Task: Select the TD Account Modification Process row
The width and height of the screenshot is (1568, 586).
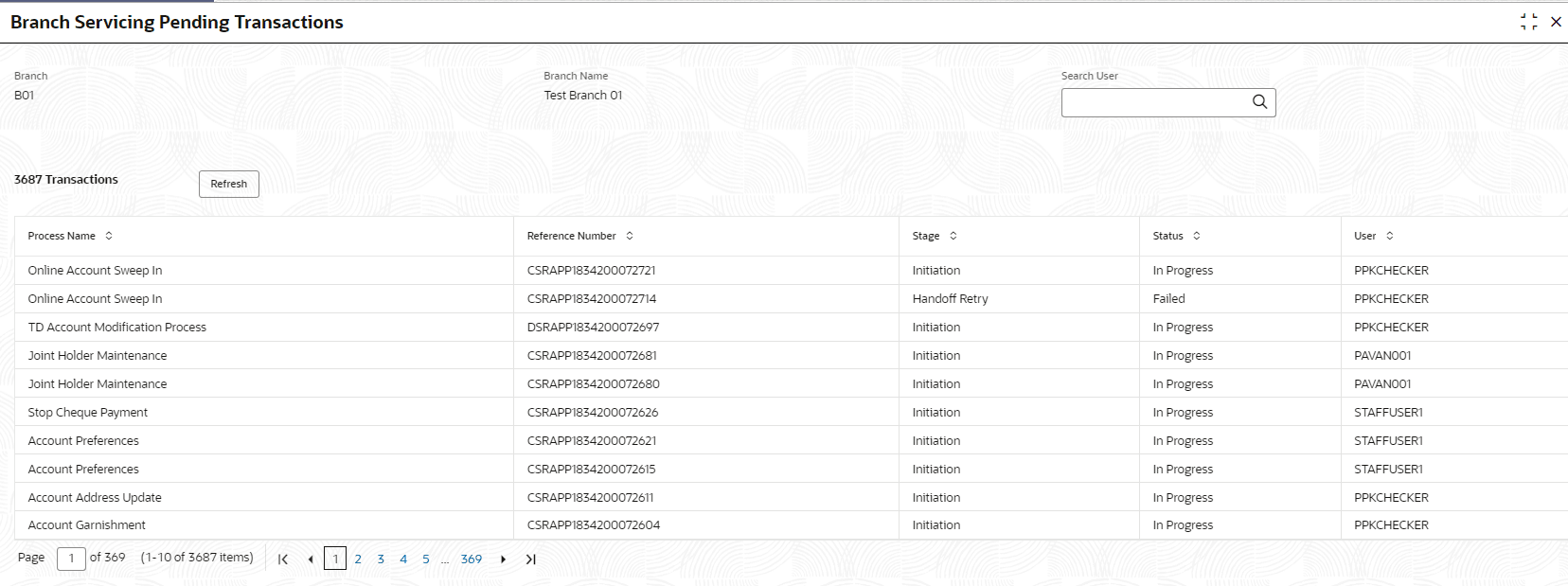Action: (x=791, y=327)
